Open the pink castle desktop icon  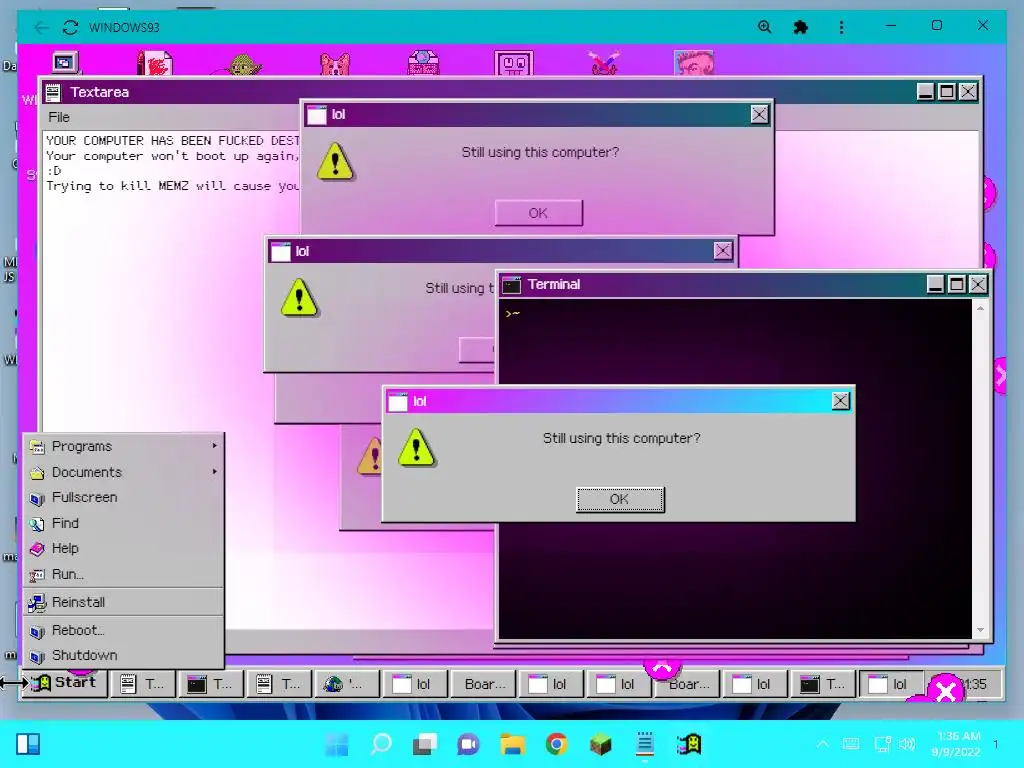click(423, 63)
